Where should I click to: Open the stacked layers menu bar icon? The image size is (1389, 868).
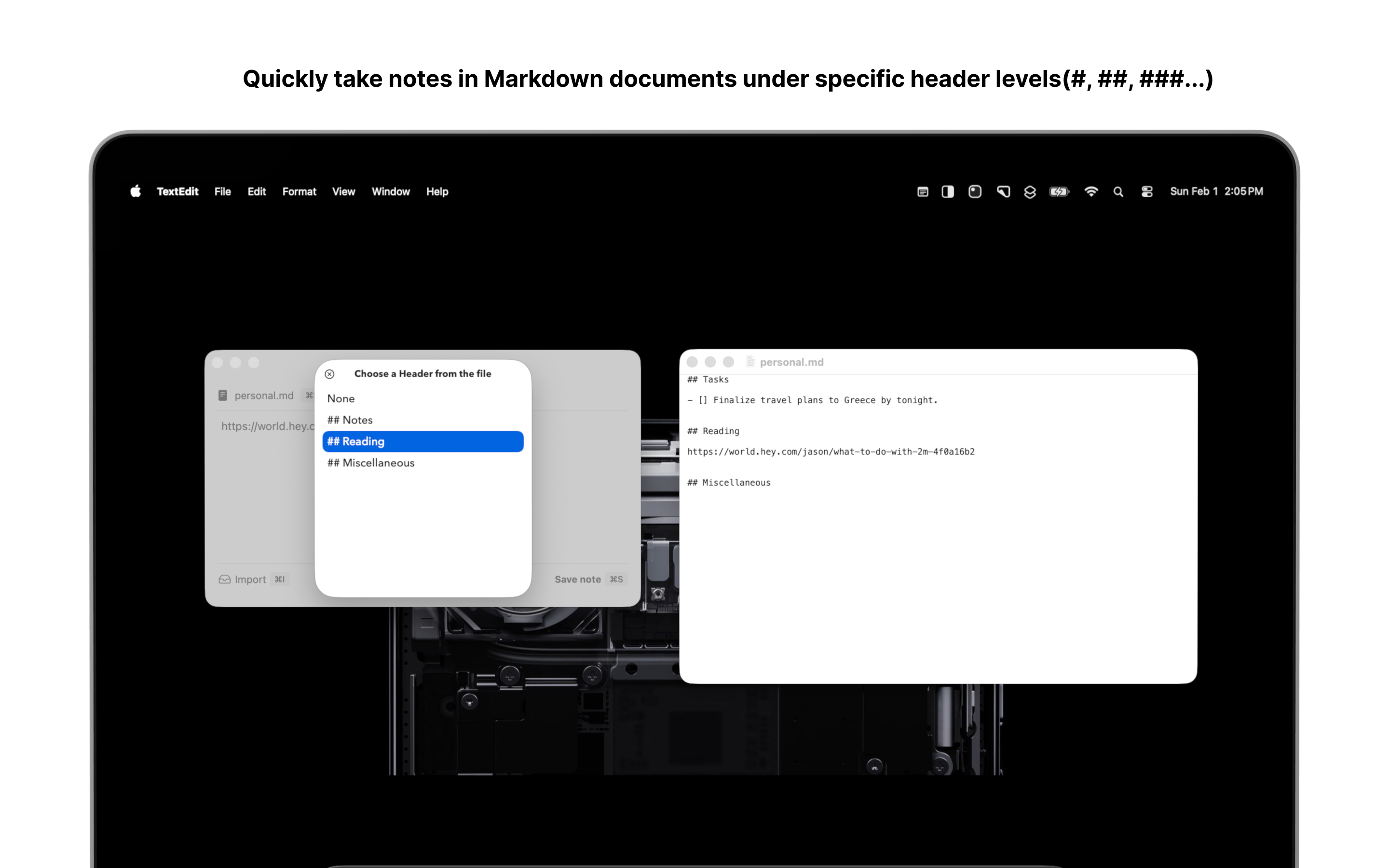1030,192
